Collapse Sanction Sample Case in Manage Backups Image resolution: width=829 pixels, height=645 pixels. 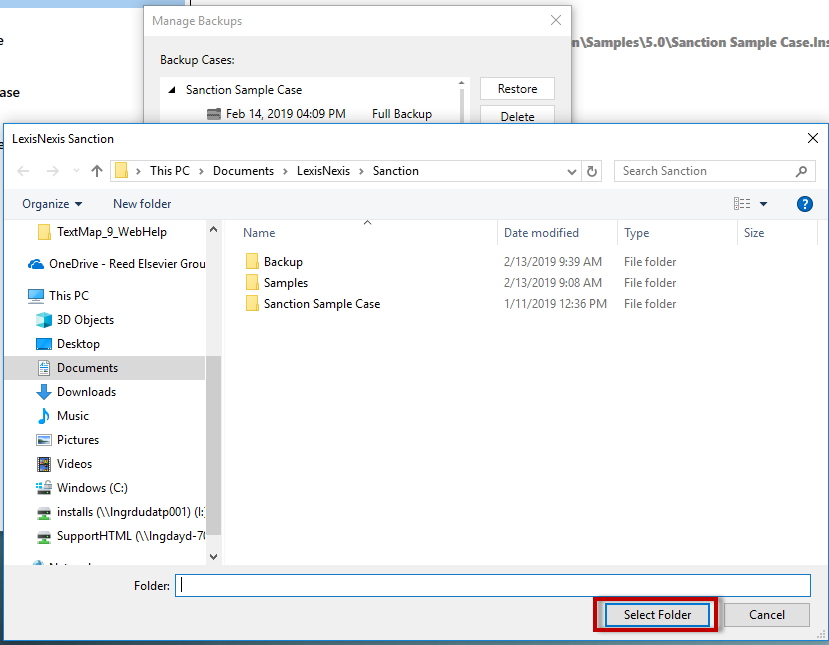171,90
